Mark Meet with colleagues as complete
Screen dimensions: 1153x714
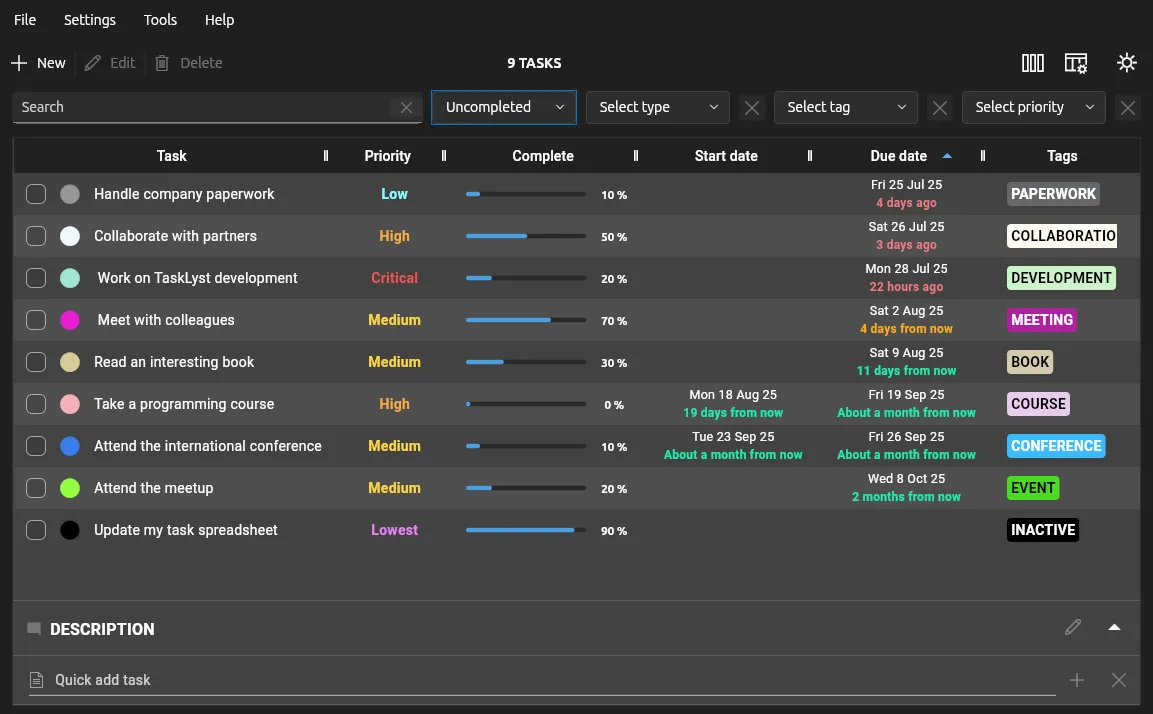click(x=36, y=320)
